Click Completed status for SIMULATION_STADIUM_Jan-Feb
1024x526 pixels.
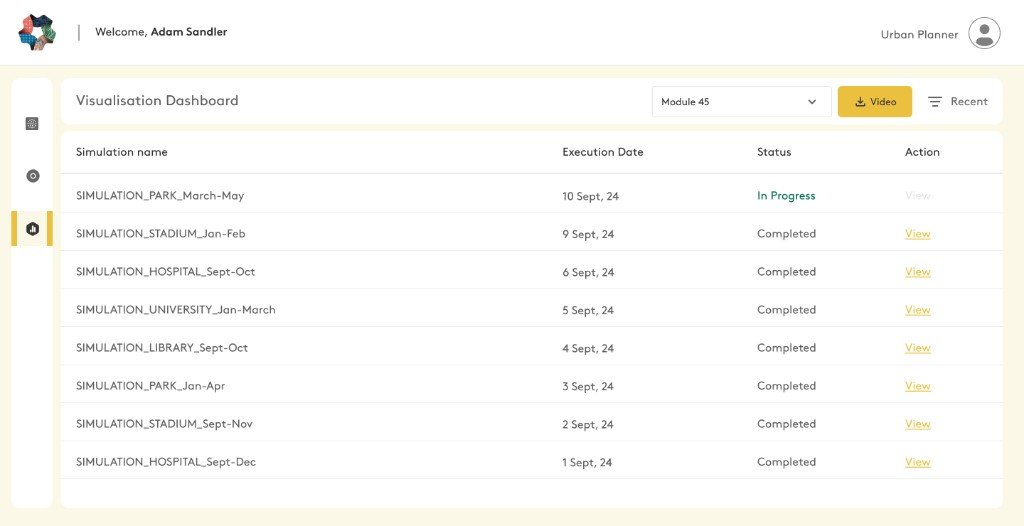(x=786, y=233)
